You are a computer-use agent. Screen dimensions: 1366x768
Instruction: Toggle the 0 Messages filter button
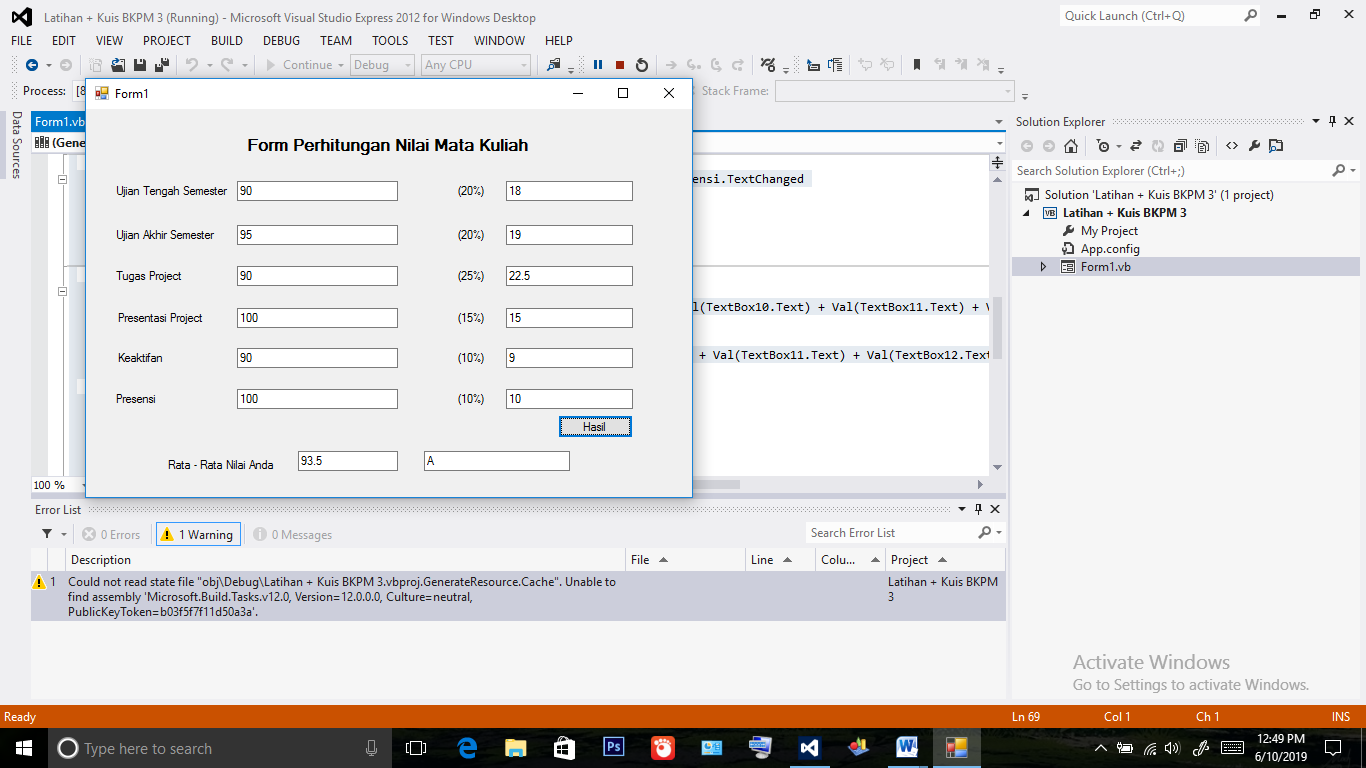292,535
